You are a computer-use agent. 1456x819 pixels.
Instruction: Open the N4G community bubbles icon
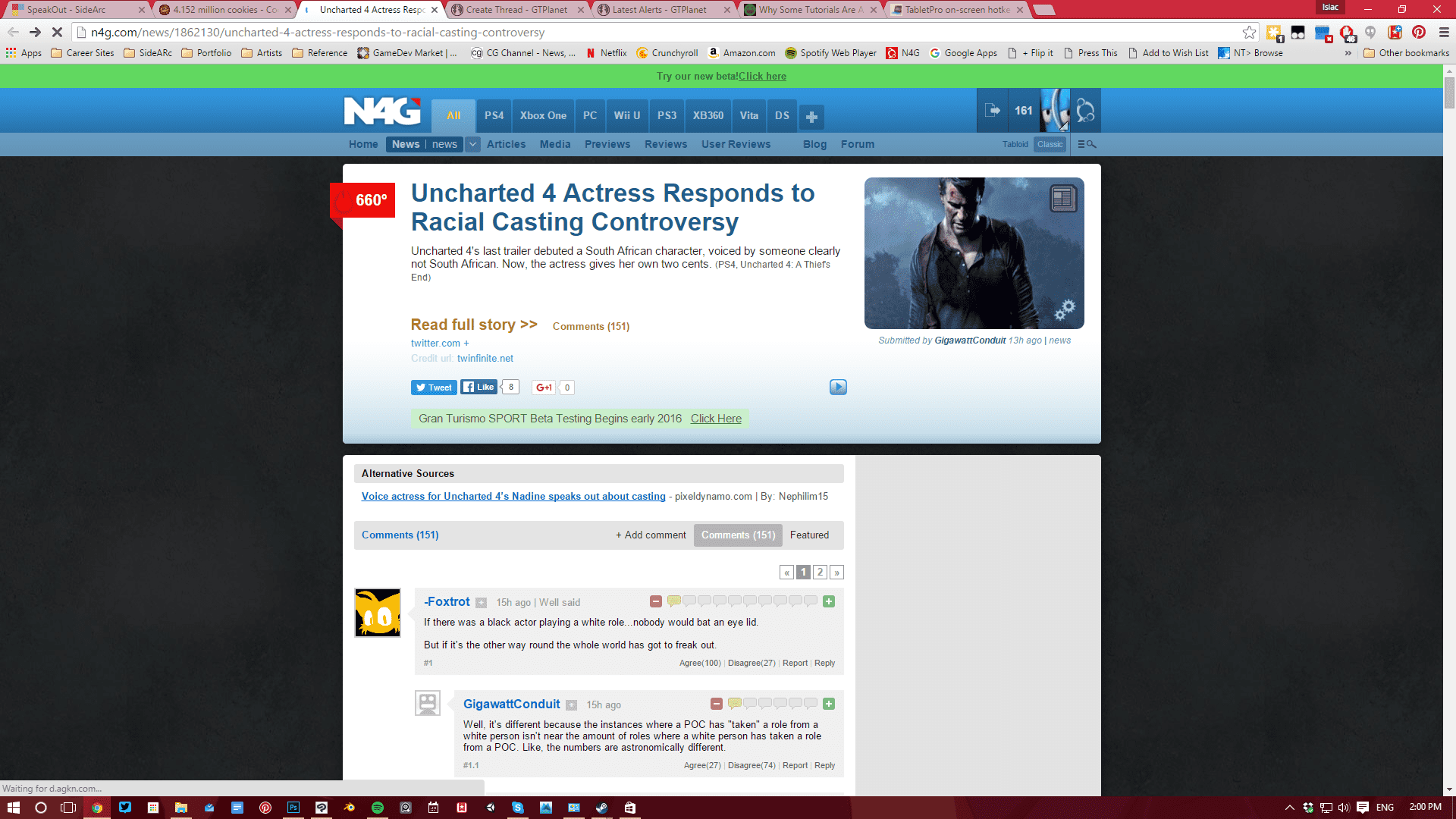[x=1085, y=111]
